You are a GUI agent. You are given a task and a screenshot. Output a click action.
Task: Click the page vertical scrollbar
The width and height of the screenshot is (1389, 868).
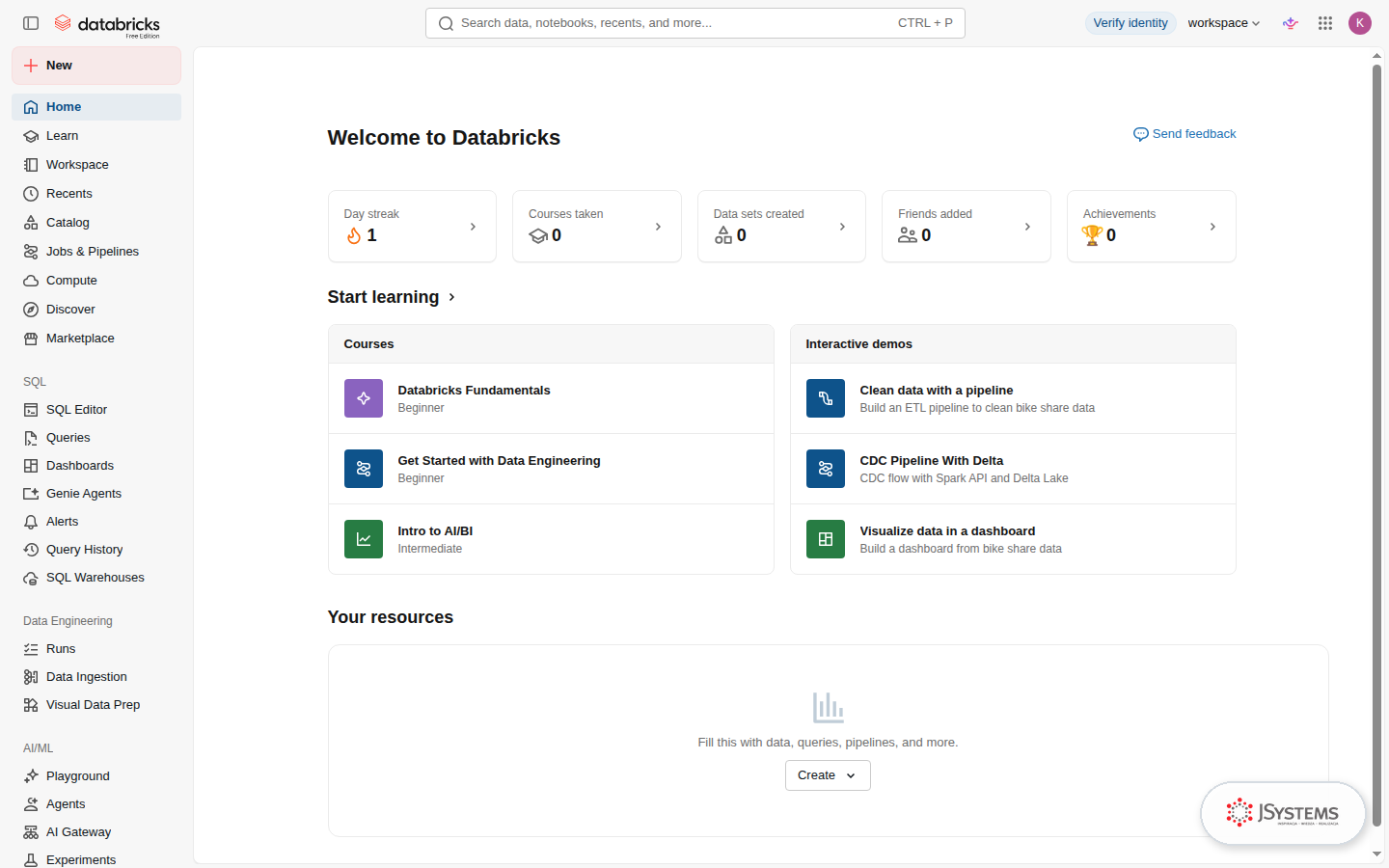(x=1377, y=444)
